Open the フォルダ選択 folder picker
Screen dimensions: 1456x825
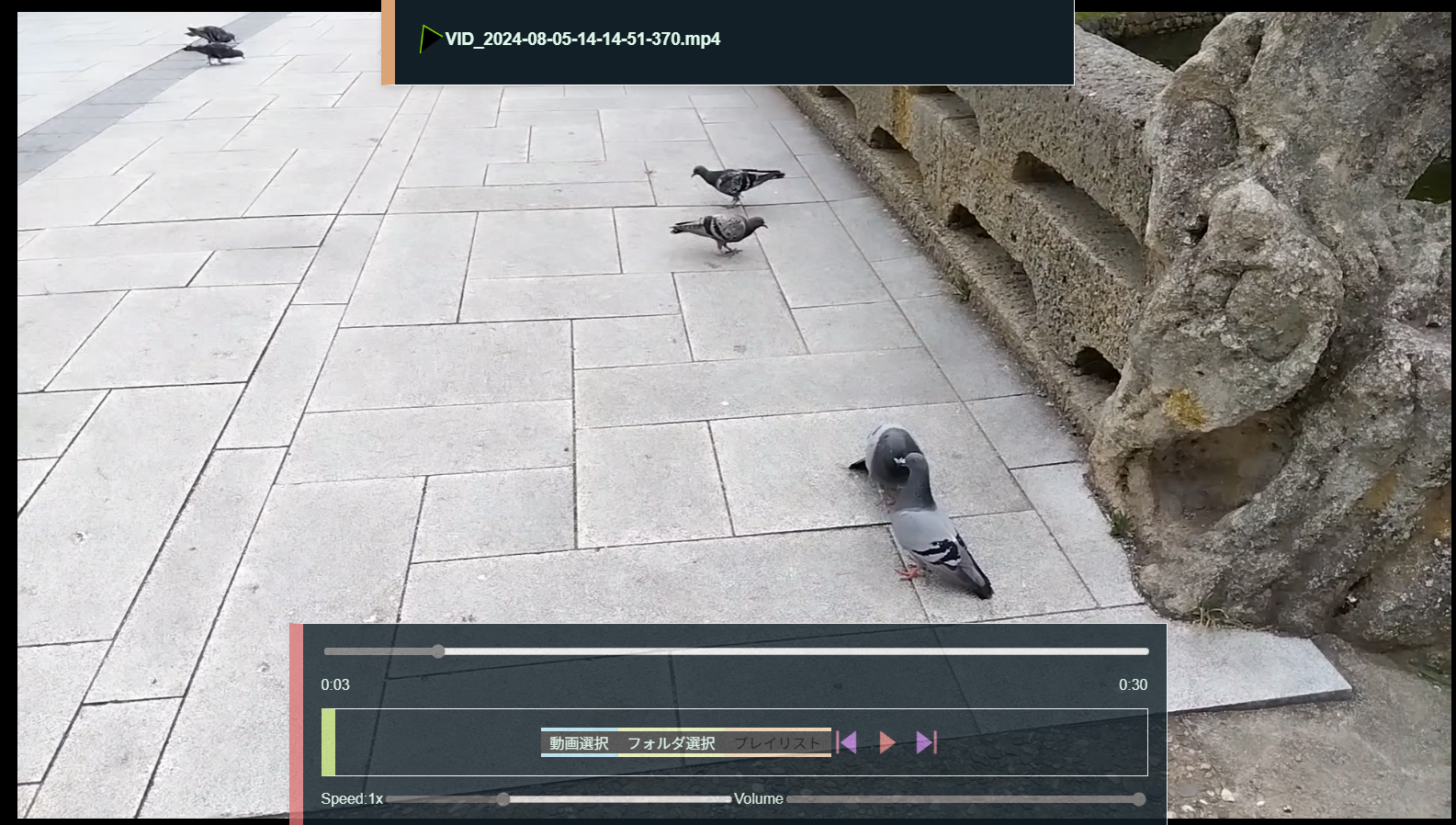point(671,742)
